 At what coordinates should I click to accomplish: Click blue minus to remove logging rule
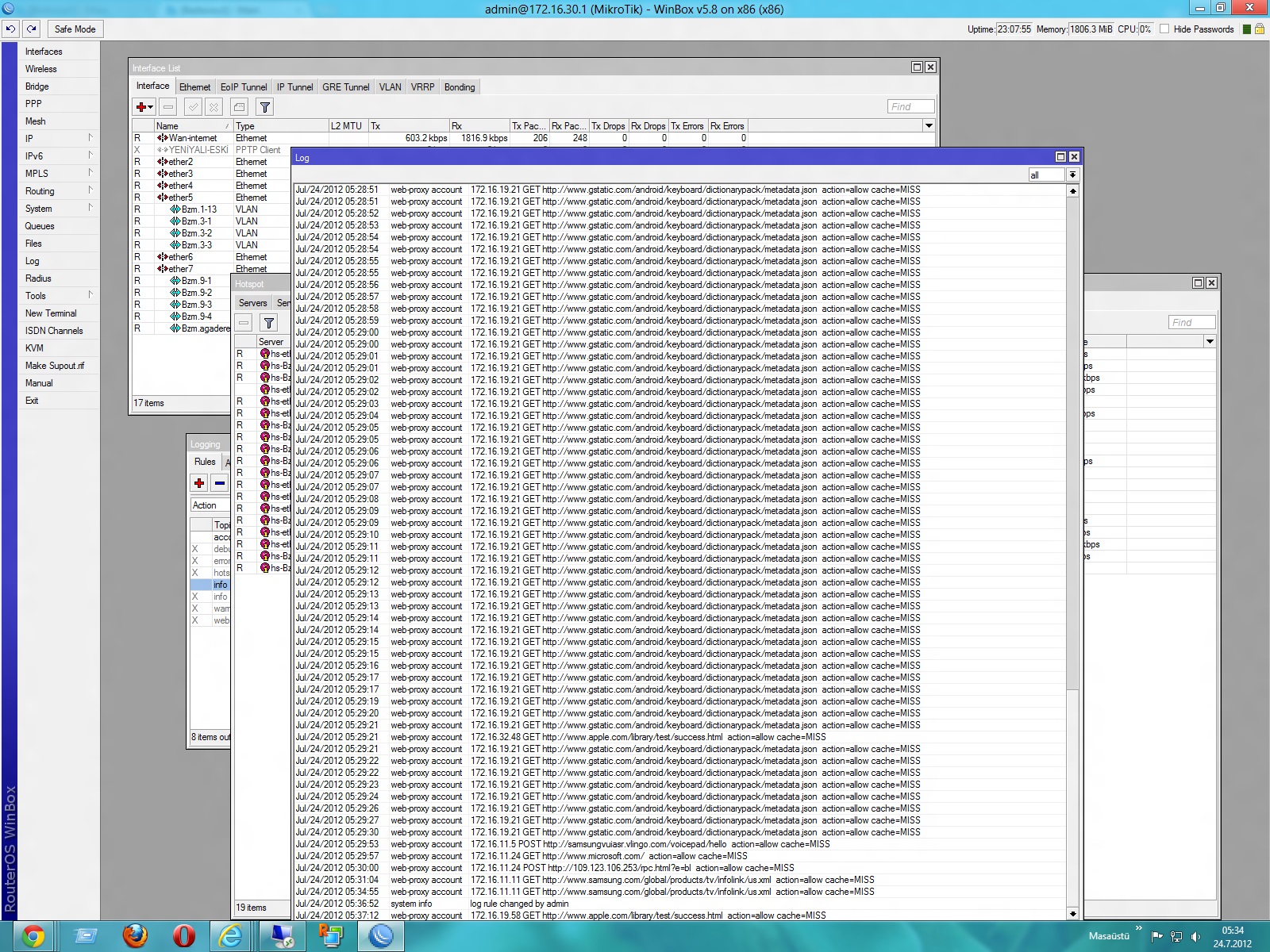(x=220, y=483)
